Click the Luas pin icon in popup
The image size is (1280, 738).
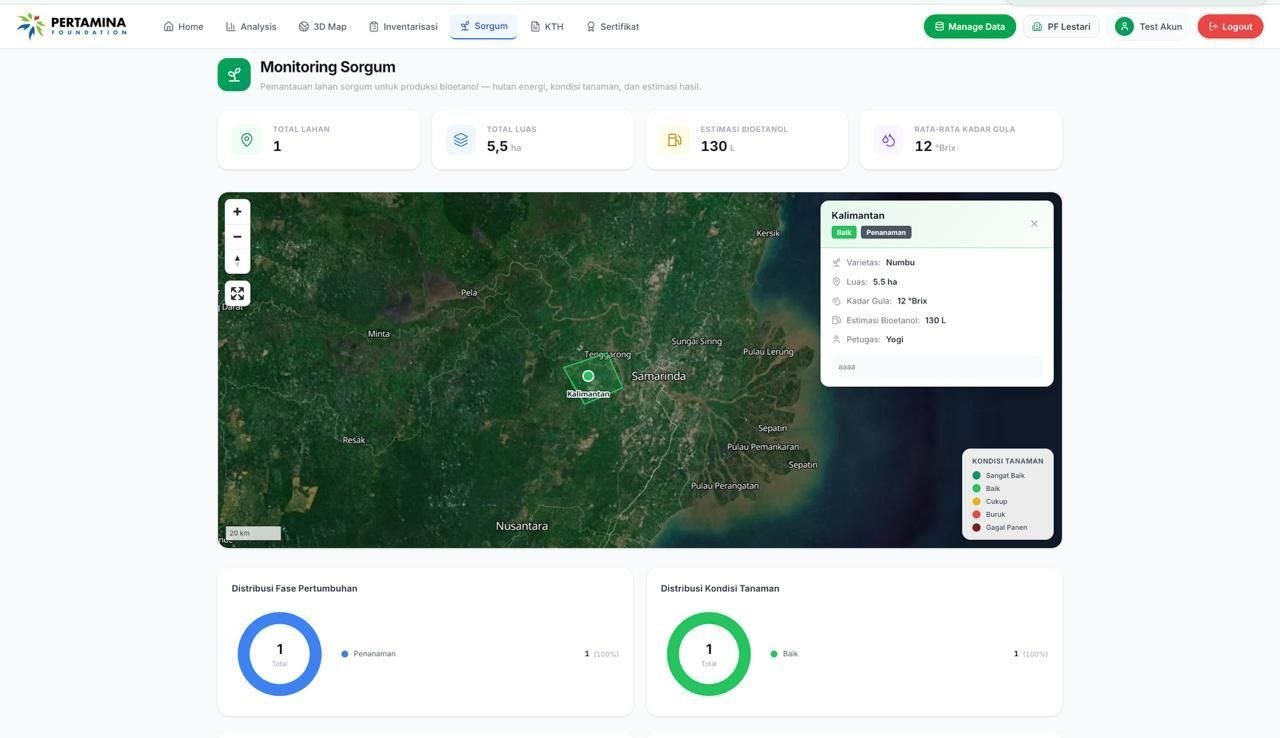tap(836, 282)
